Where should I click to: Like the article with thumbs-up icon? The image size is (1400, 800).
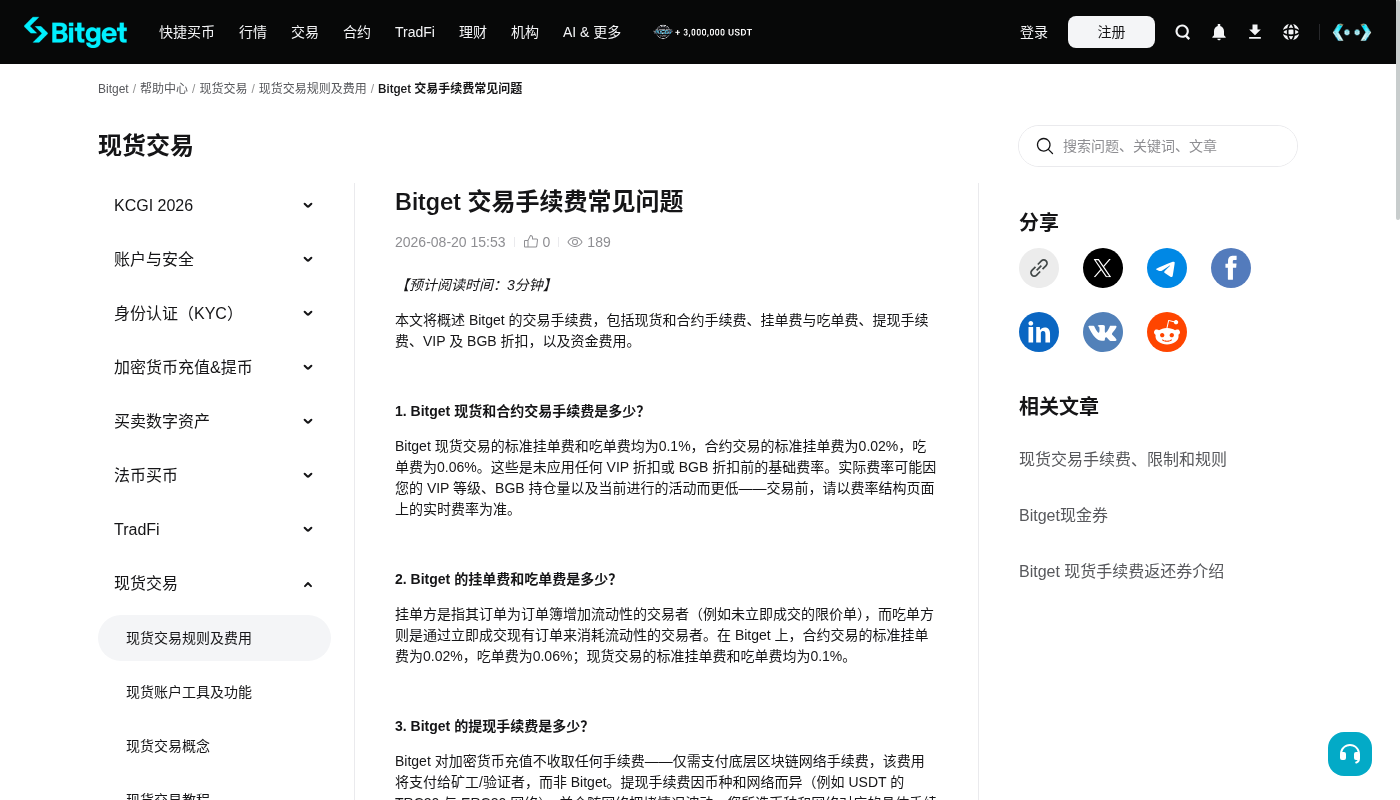tap(531, 242)
